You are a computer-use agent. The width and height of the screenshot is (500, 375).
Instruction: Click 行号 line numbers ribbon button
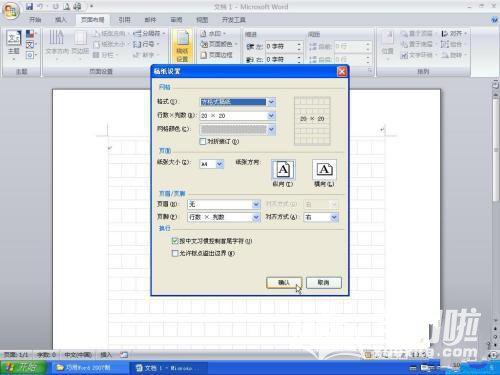tap(146, 44)
